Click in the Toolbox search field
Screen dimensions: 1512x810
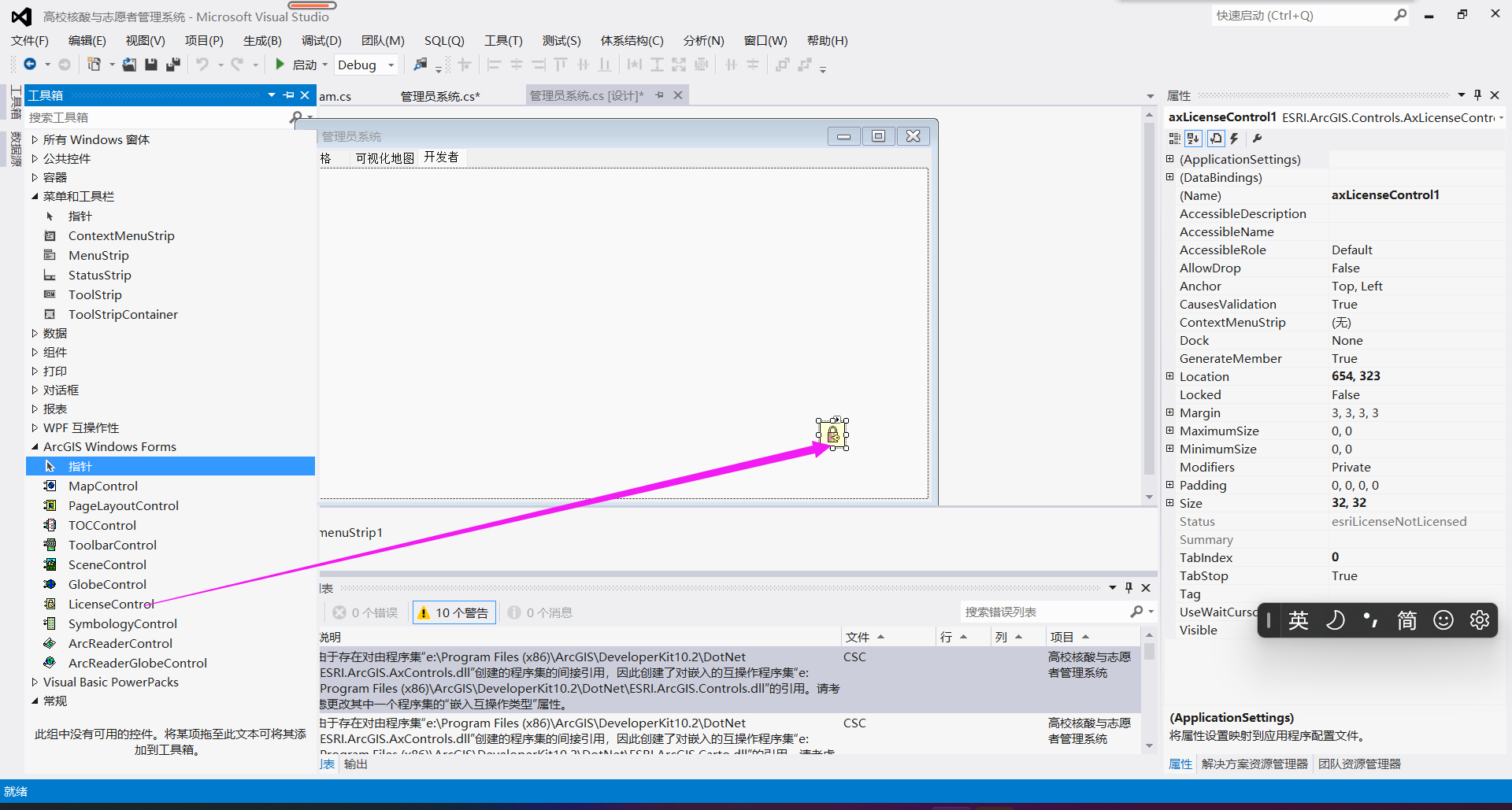[157, 117]
